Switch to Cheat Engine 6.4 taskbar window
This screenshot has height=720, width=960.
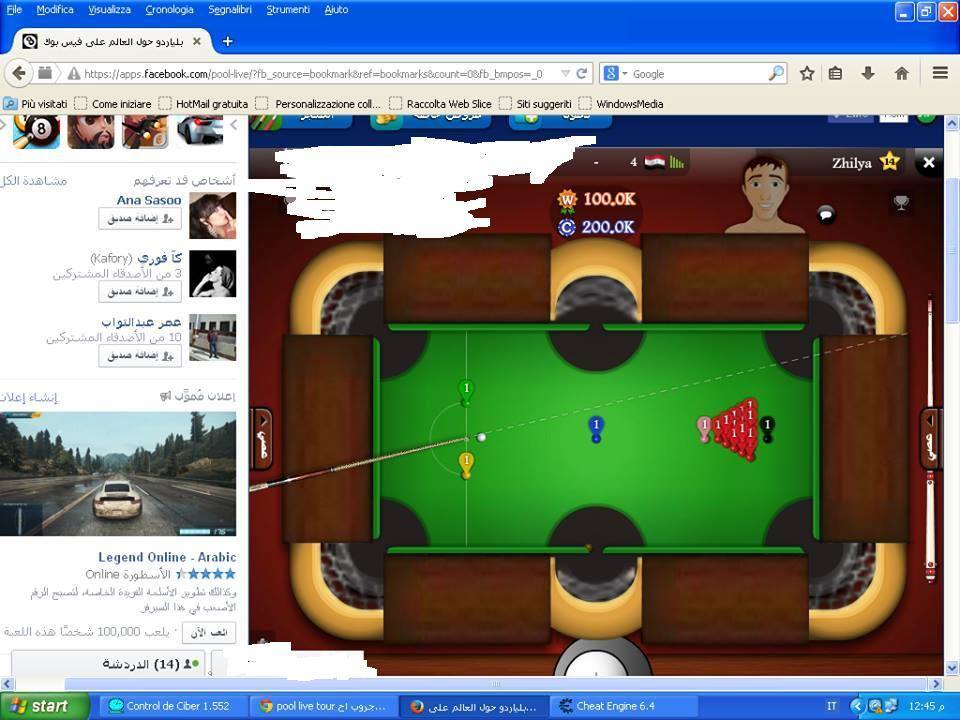pos(624,706)
